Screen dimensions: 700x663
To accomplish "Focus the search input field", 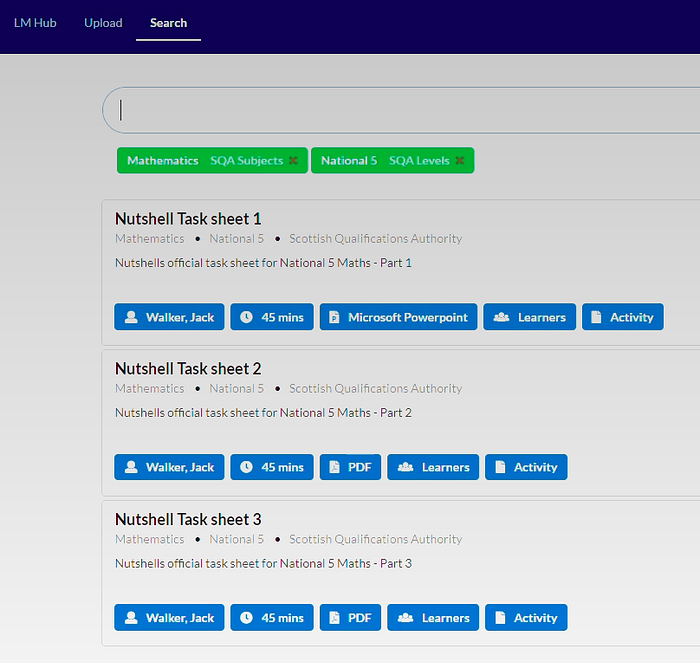I will [402, 110].
